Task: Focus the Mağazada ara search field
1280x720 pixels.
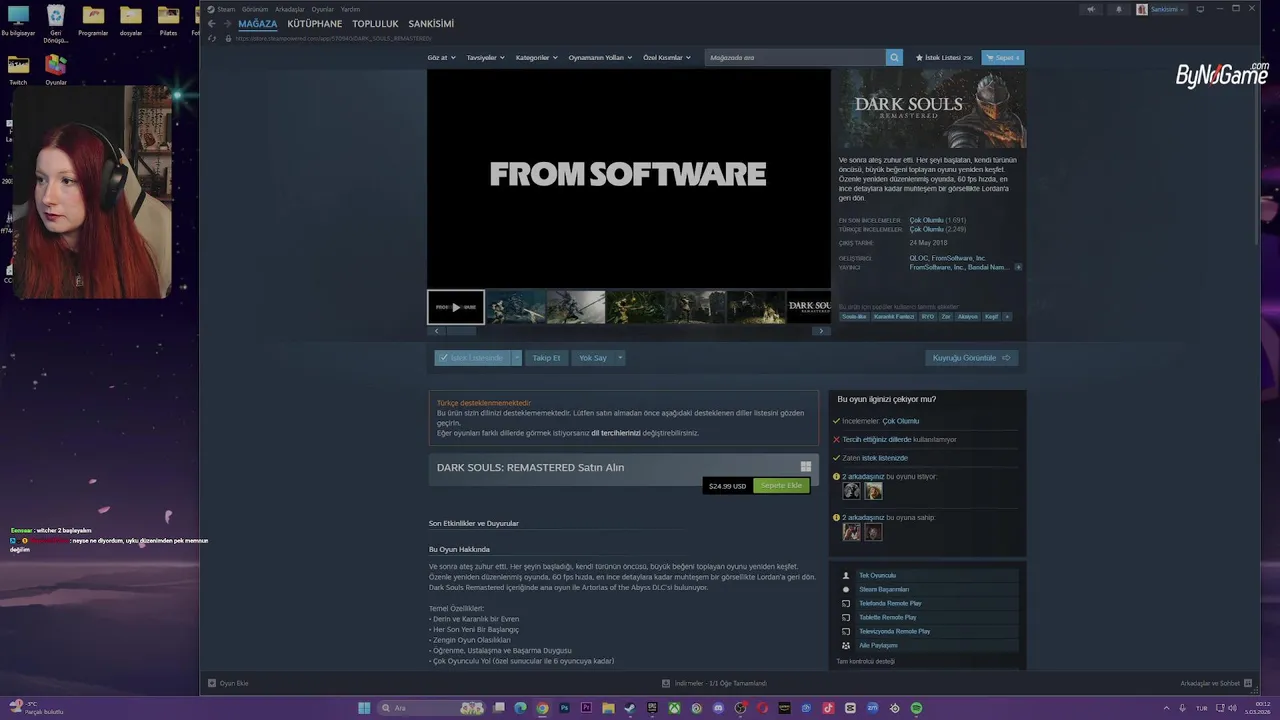Action: [796, 58]
